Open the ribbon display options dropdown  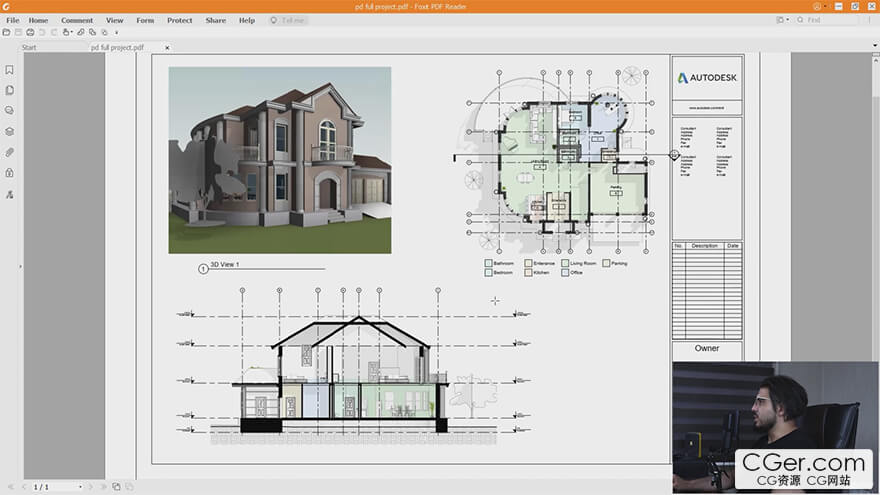[x=787, y=20]
